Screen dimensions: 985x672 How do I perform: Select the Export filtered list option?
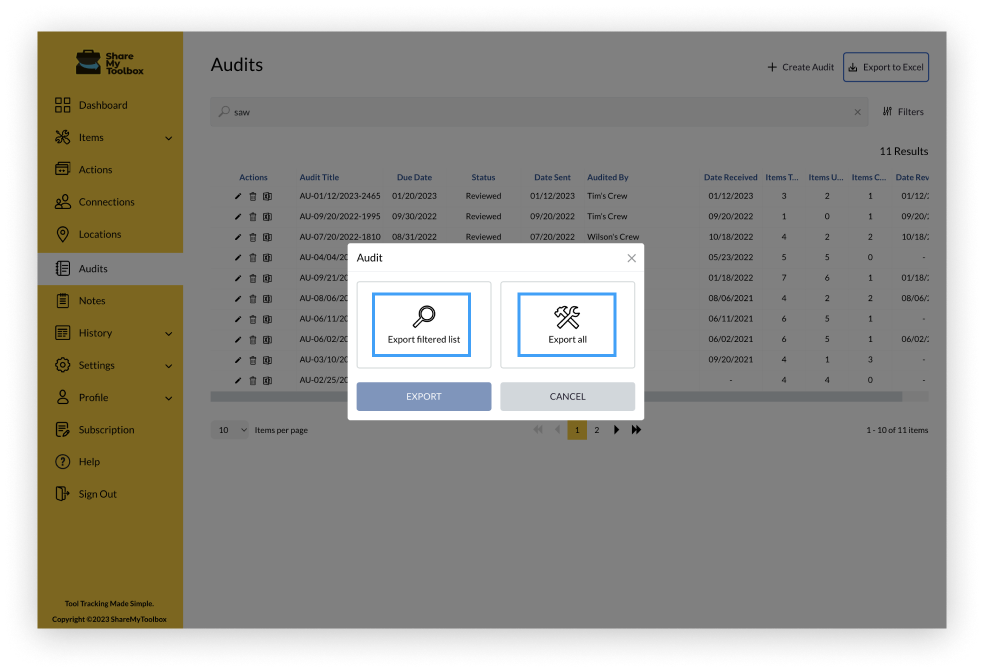pos(423,324)
